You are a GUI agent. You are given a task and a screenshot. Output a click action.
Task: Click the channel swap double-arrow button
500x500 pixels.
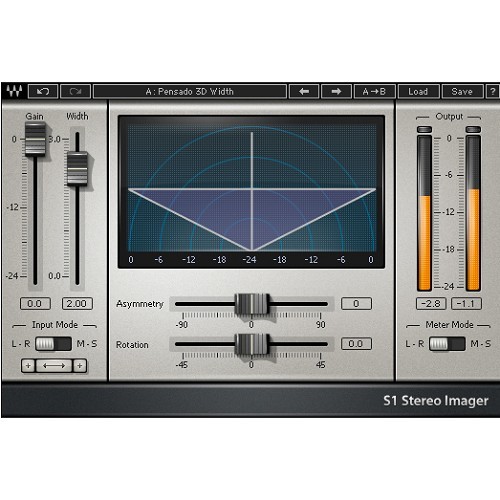click(x=54, y=366)
